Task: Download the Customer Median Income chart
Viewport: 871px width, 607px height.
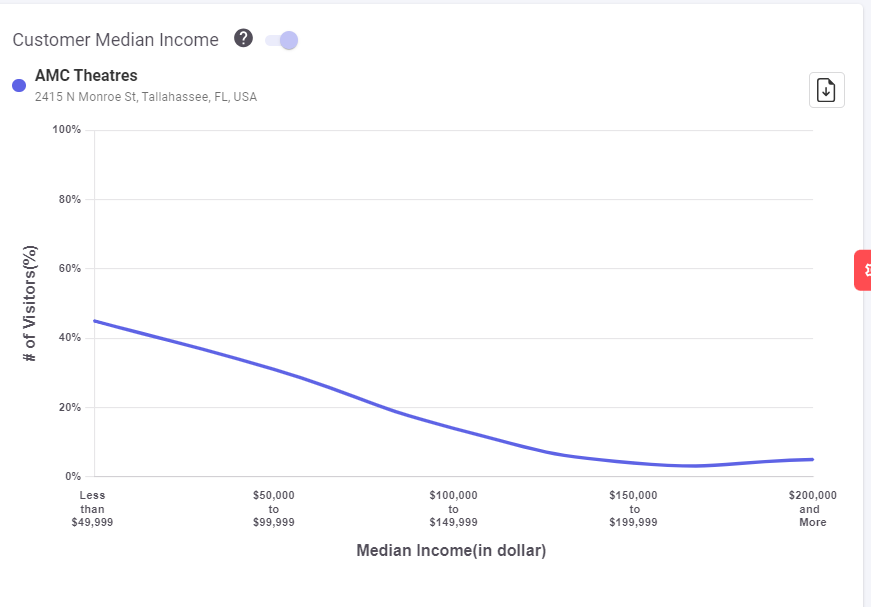Action: click(x=826, y=90)
